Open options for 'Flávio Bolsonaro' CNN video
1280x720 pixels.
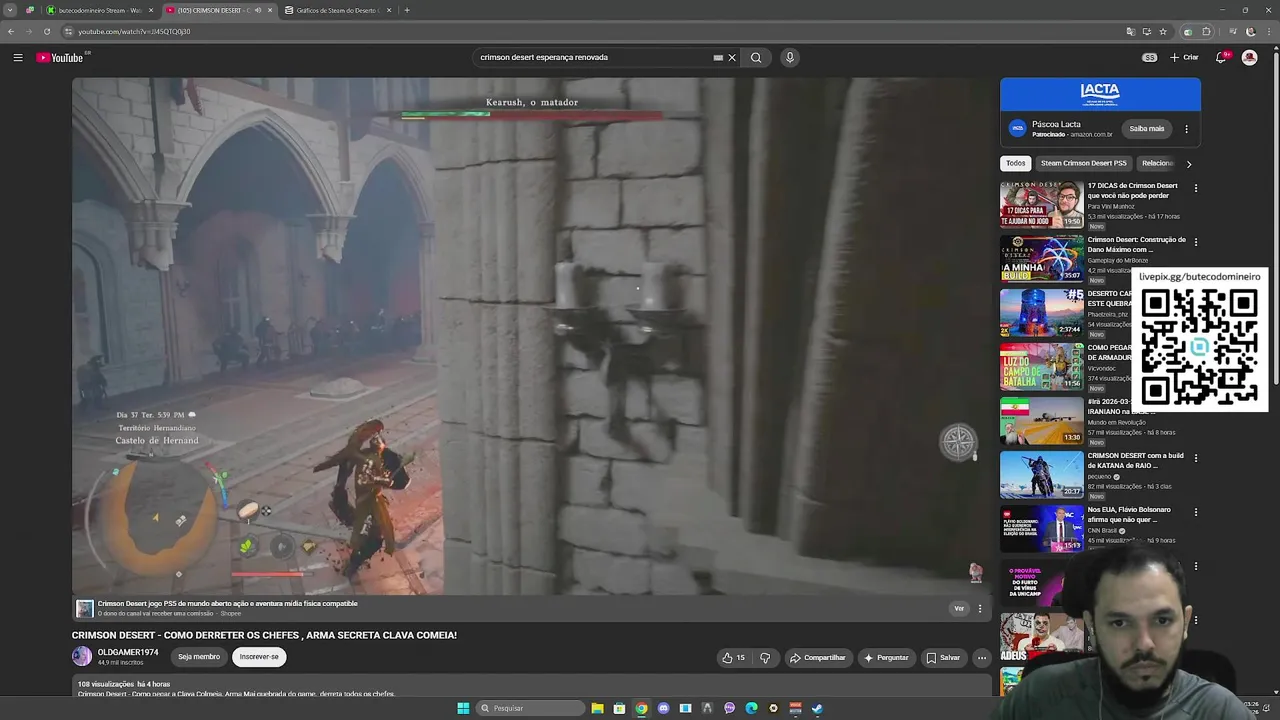click(x=1195, y=512)
